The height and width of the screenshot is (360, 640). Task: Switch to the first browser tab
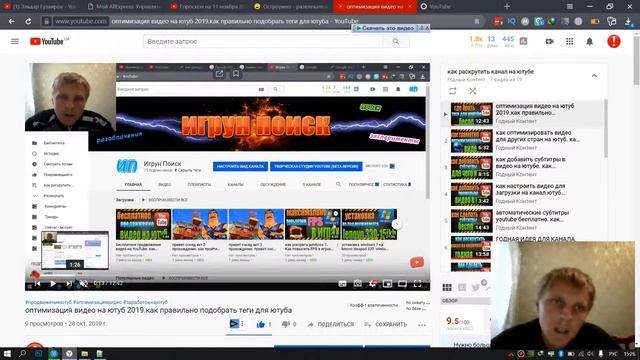coord(41,7)
